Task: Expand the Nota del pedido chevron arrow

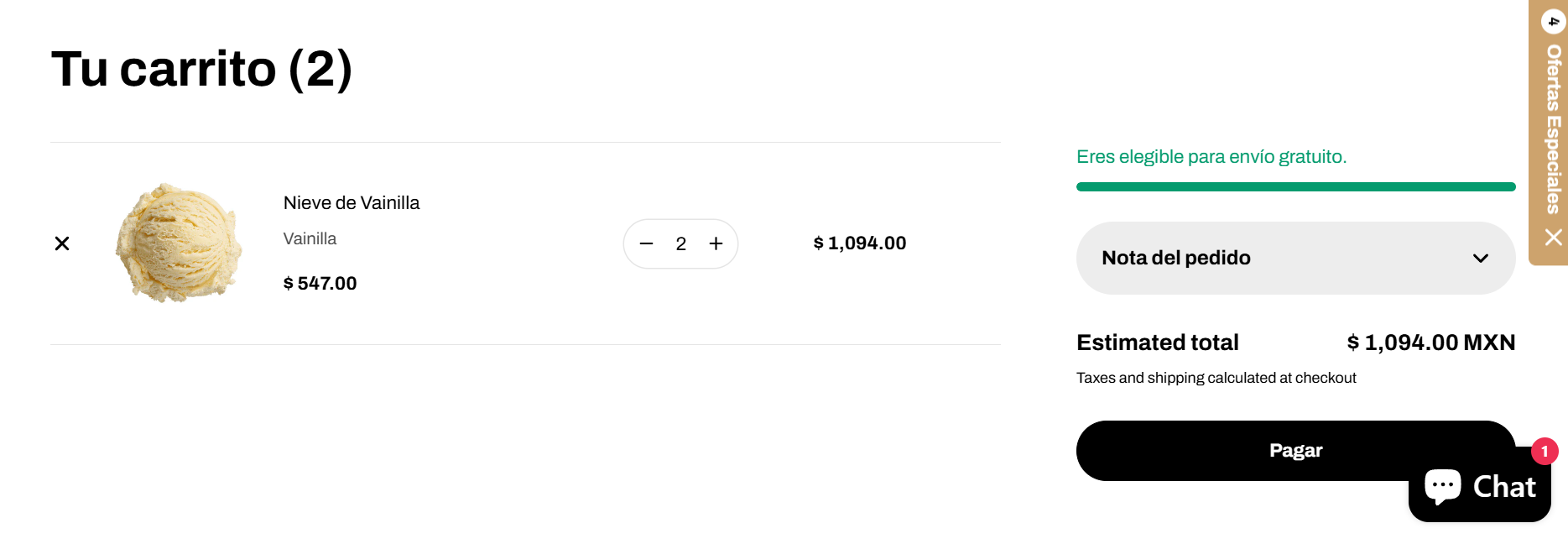Action: [1481, 258]
